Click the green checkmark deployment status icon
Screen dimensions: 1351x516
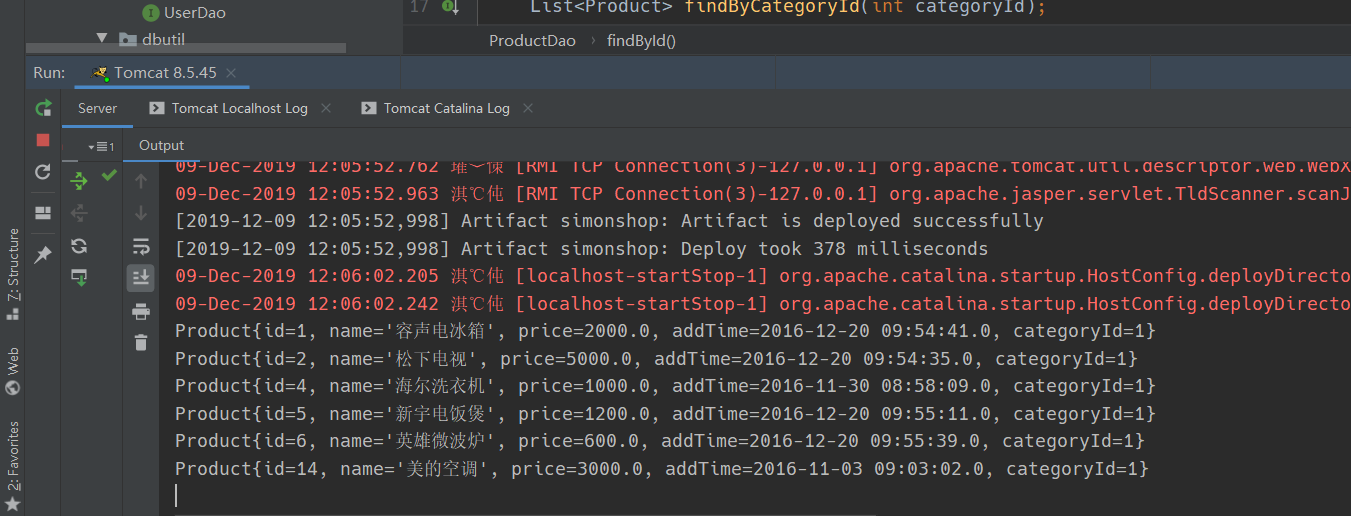(x=109, y=175)
